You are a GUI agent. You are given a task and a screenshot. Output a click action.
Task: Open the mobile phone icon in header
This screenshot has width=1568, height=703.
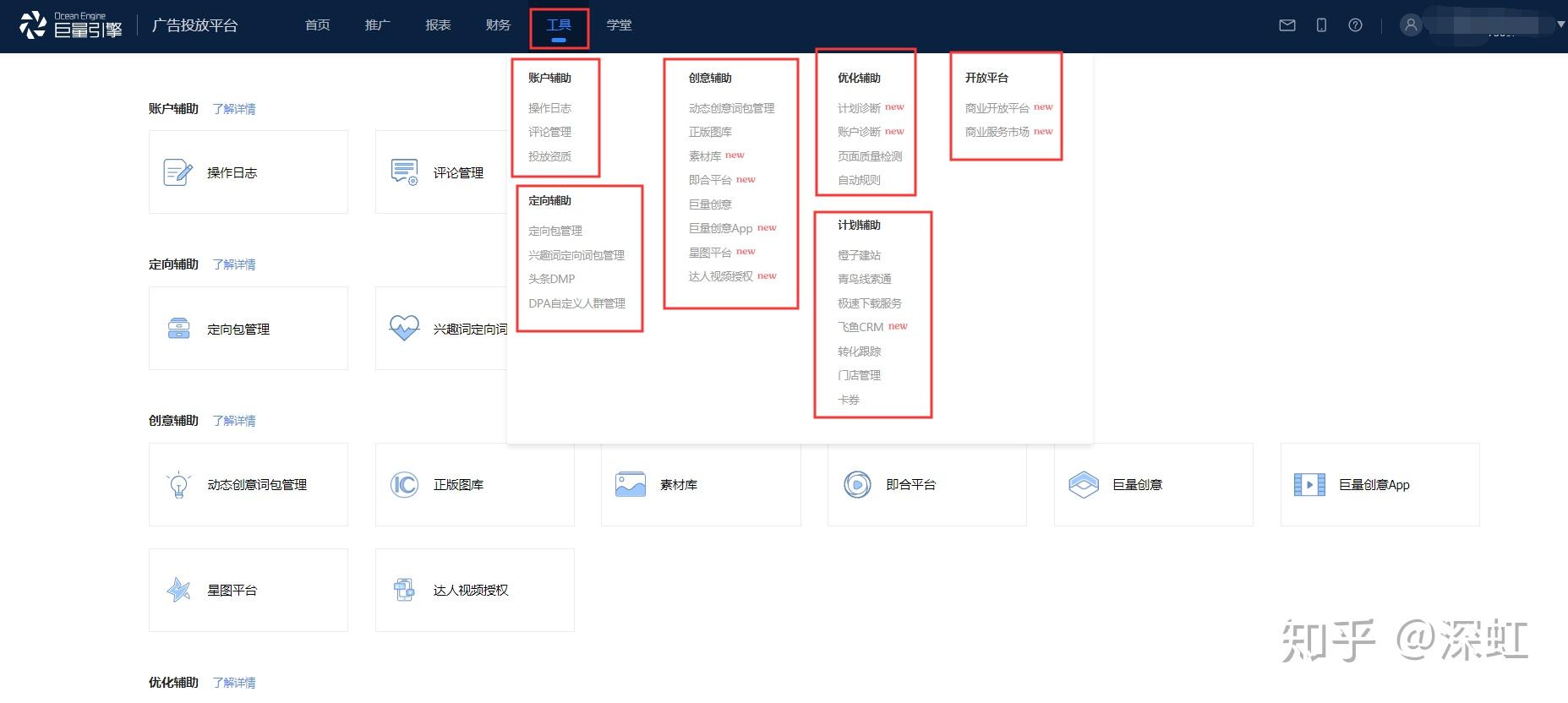pos(1321,25)
